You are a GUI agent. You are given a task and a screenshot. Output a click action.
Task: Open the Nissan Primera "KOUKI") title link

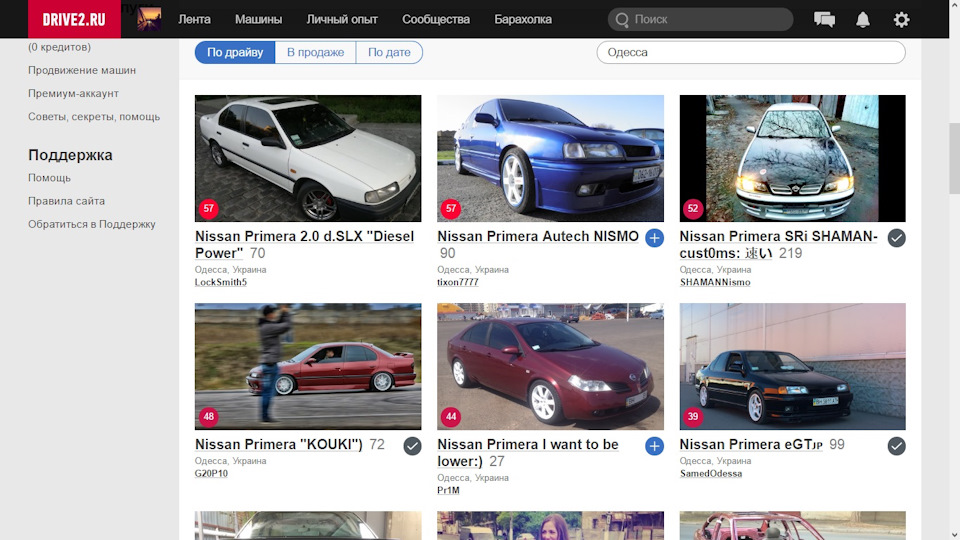(279, 444)
